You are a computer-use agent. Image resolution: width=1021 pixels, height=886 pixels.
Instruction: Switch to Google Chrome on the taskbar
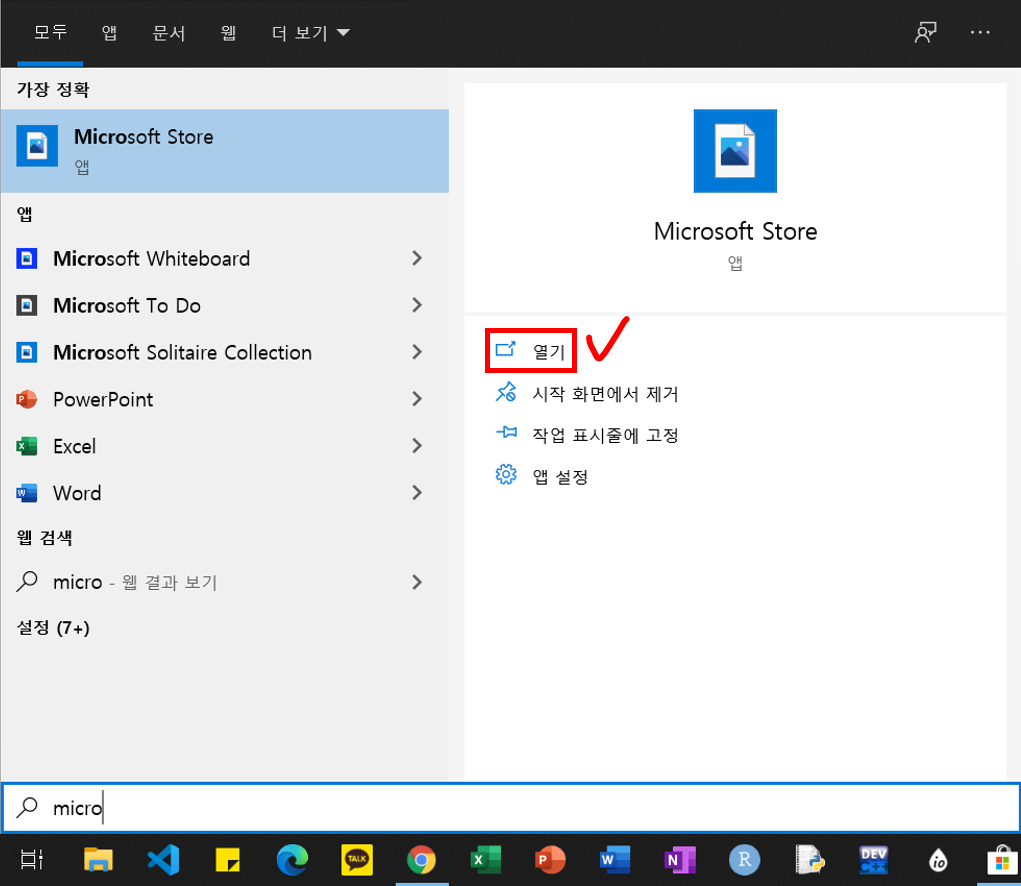[x=421, y=860]
